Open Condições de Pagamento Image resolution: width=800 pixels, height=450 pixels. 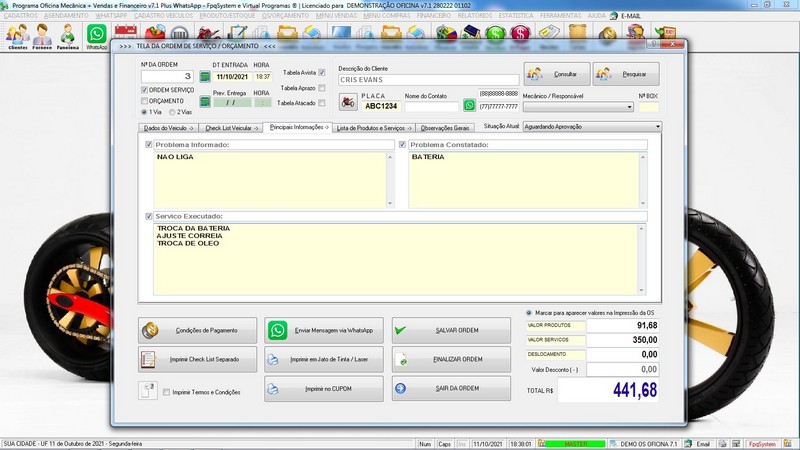click(197, 330)
